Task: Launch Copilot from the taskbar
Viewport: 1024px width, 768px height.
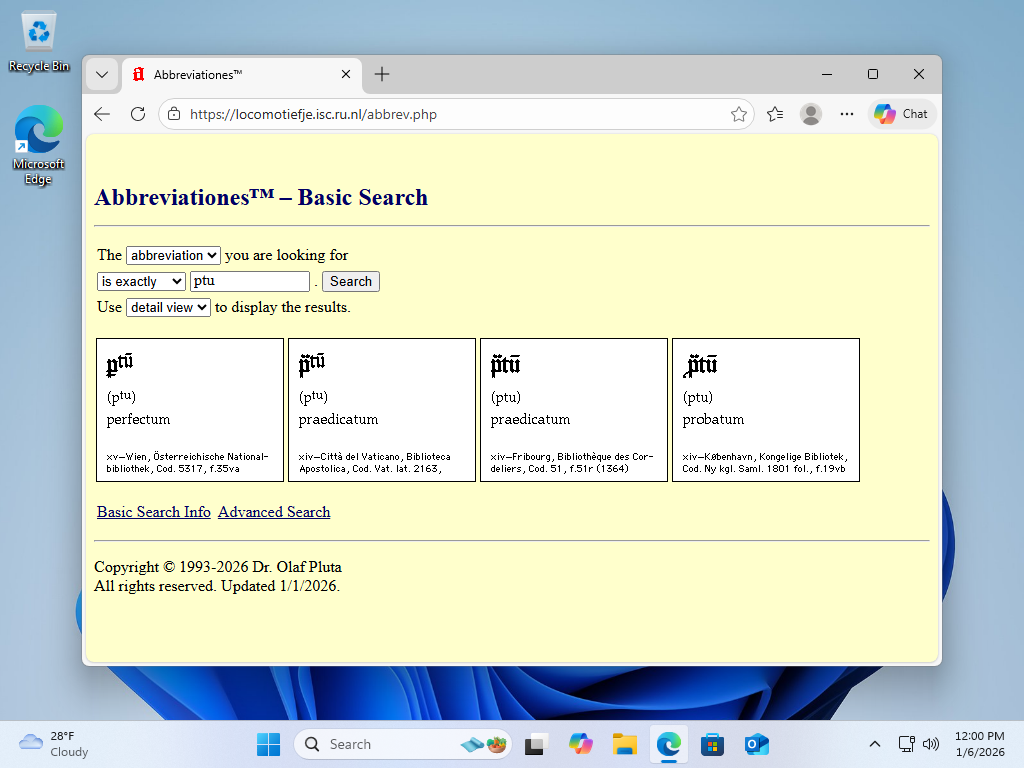Action: click(x=580, y=744)
